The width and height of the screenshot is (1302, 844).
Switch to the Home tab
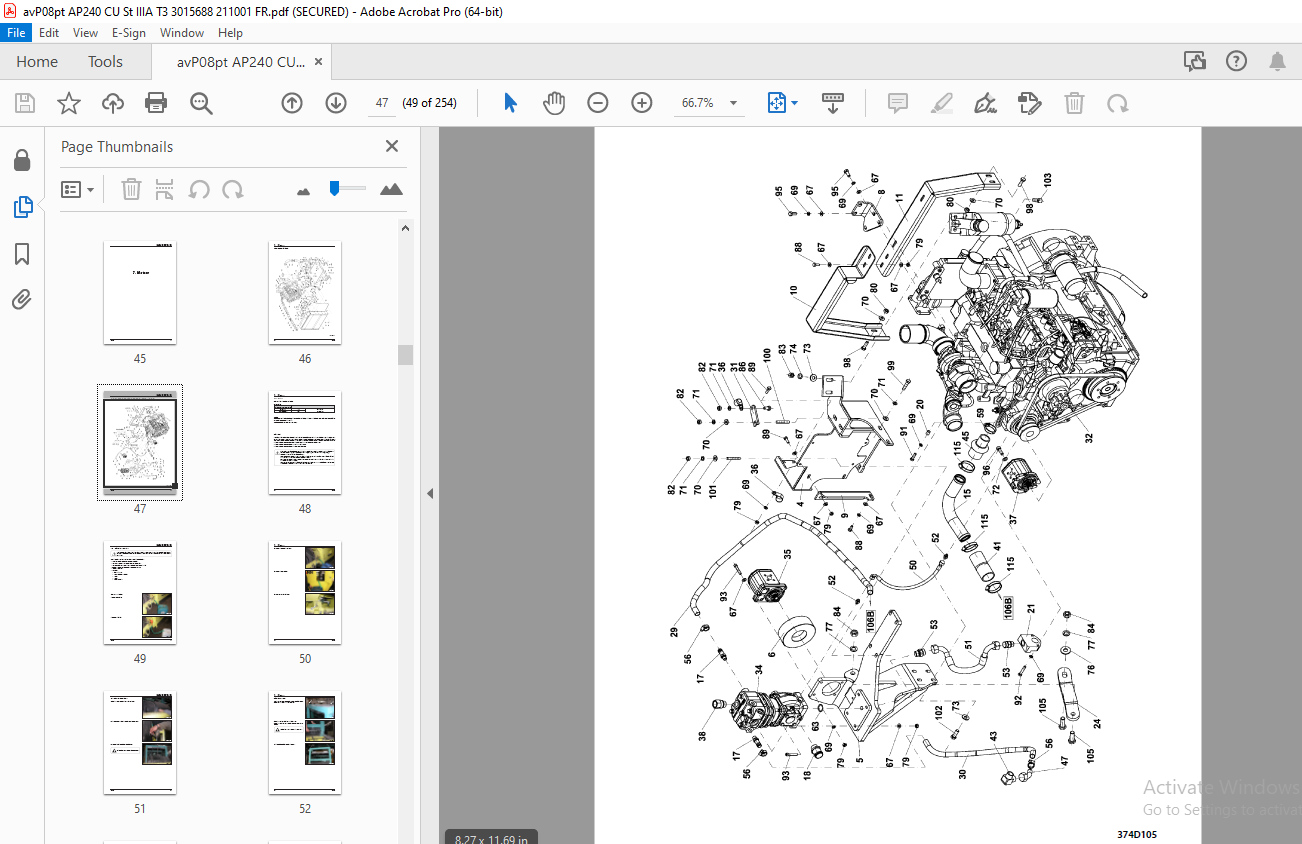(x=37, y=62)
